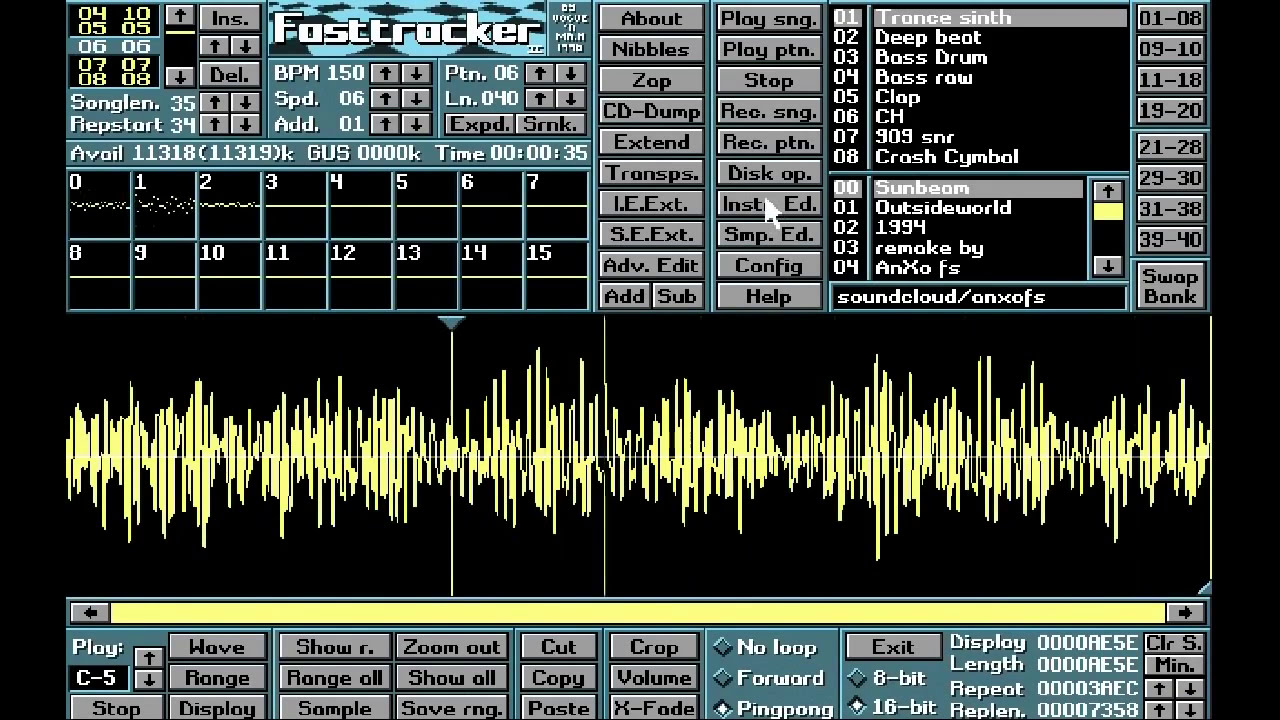Open Transps. transpose panel
This screenshot has height=720, width=1280.
651,173
